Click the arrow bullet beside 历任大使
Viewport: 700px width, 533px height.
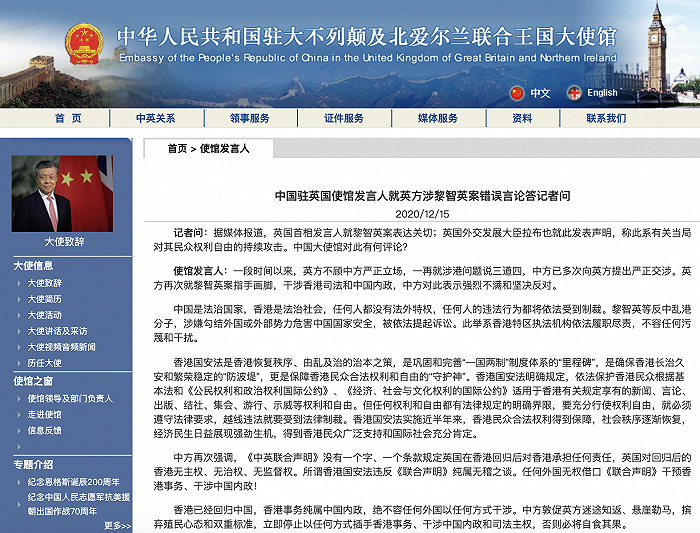point(19,364)
